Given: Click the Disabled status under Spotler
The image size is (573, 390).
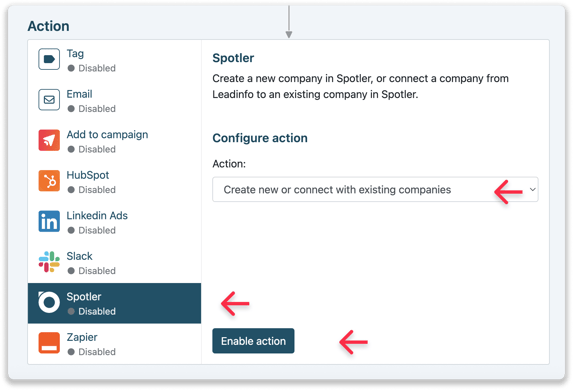Looking at the screenshot, I should [x=92, y=311].
